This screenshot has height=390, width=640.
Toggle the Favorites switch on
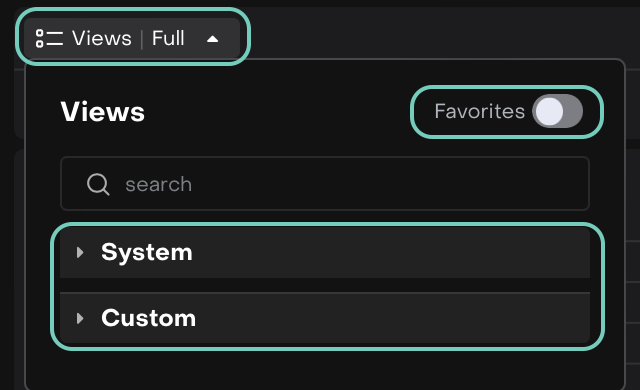tap(557, 111)
